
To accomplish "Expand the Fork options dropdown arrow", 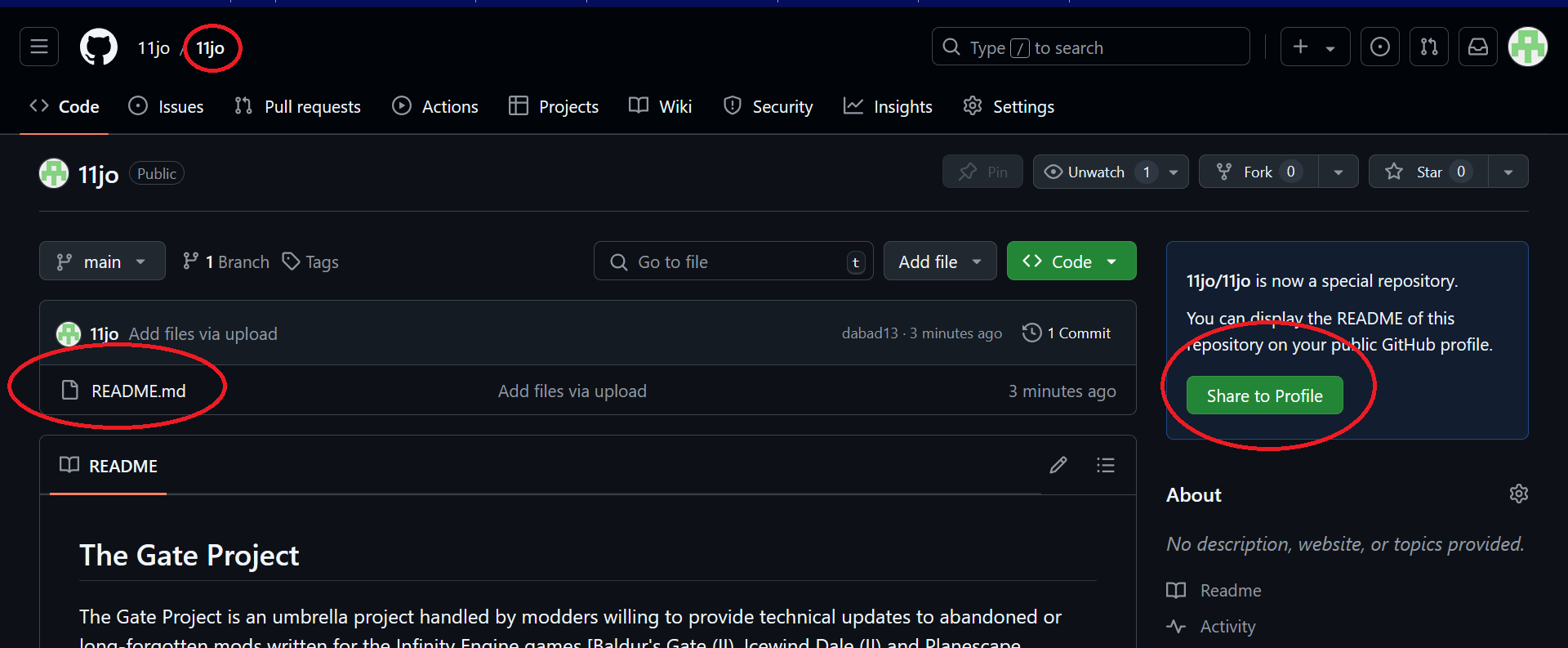I will 1339,172.
